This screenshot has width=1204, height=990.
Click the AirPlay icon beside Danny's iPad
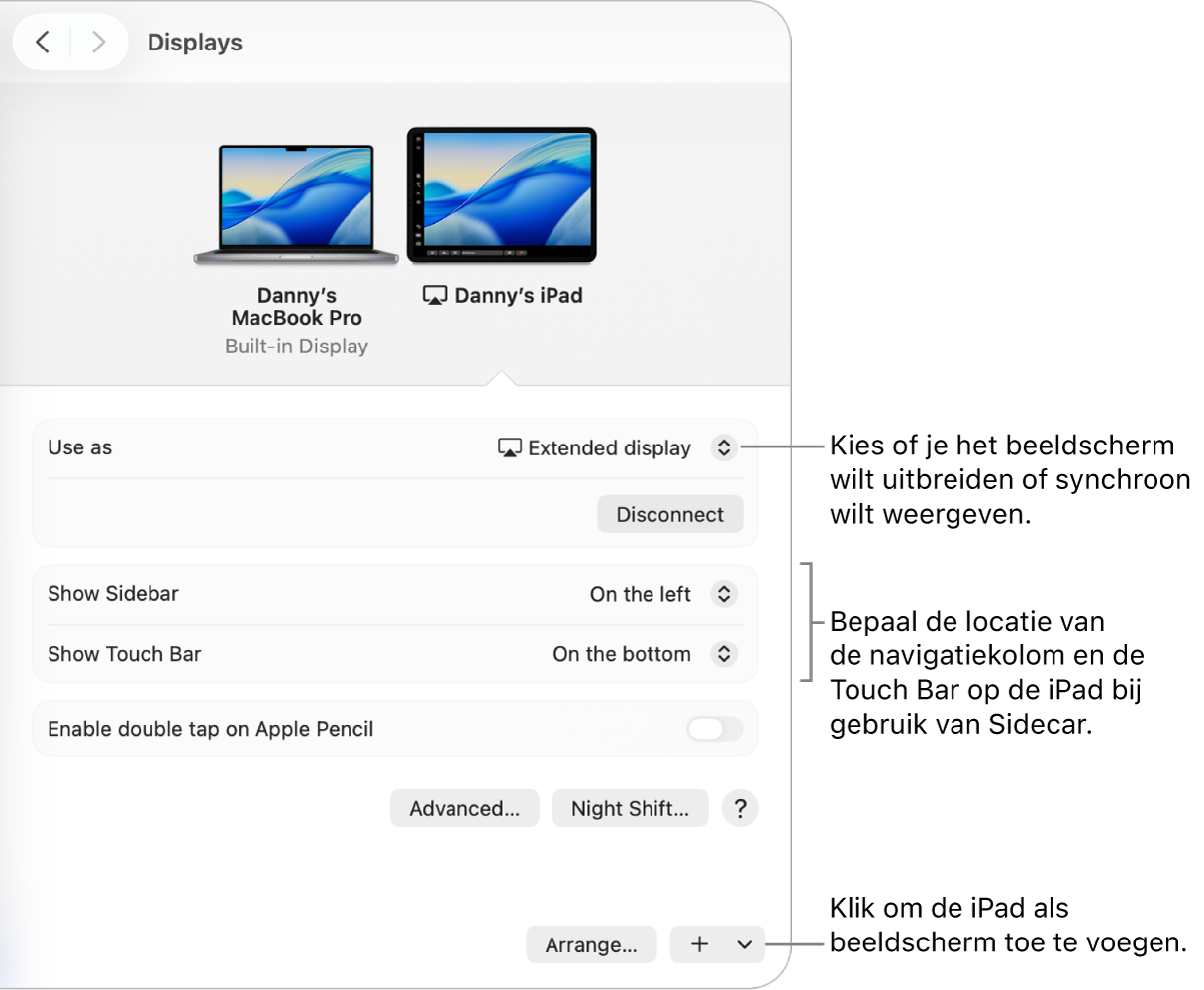coord(435,296)
